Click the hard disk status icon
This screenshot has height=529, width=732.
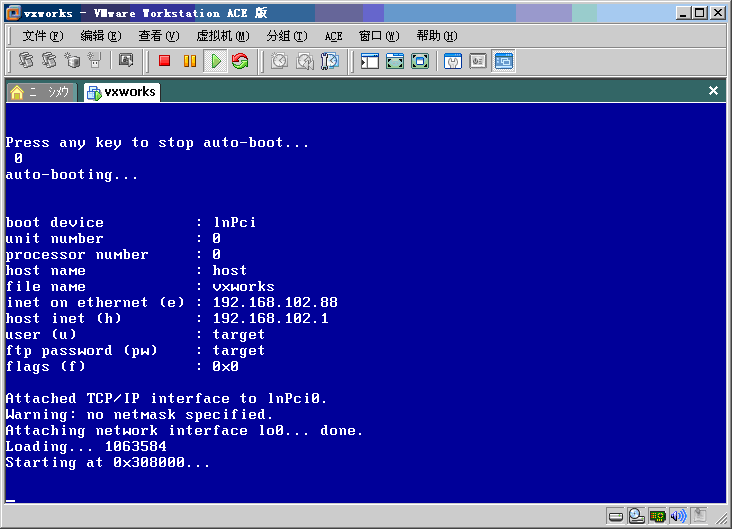616,516
